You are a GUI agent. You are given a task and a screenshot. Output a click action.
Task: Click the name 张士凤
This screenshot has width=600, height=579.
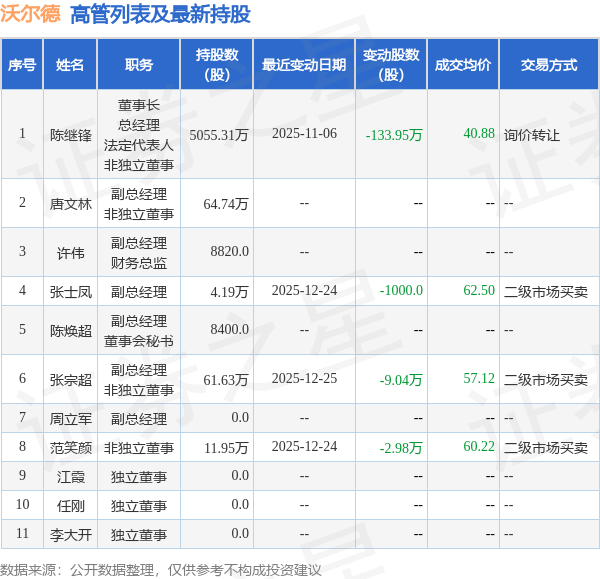click(71, 292)
